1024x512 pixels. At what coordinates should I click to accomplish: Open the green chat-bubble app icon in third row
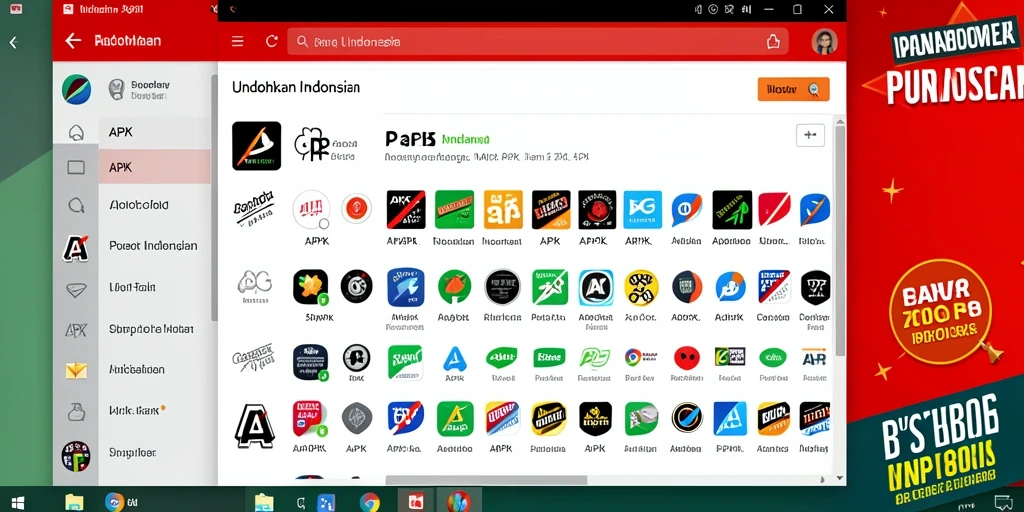pos(502,357)
